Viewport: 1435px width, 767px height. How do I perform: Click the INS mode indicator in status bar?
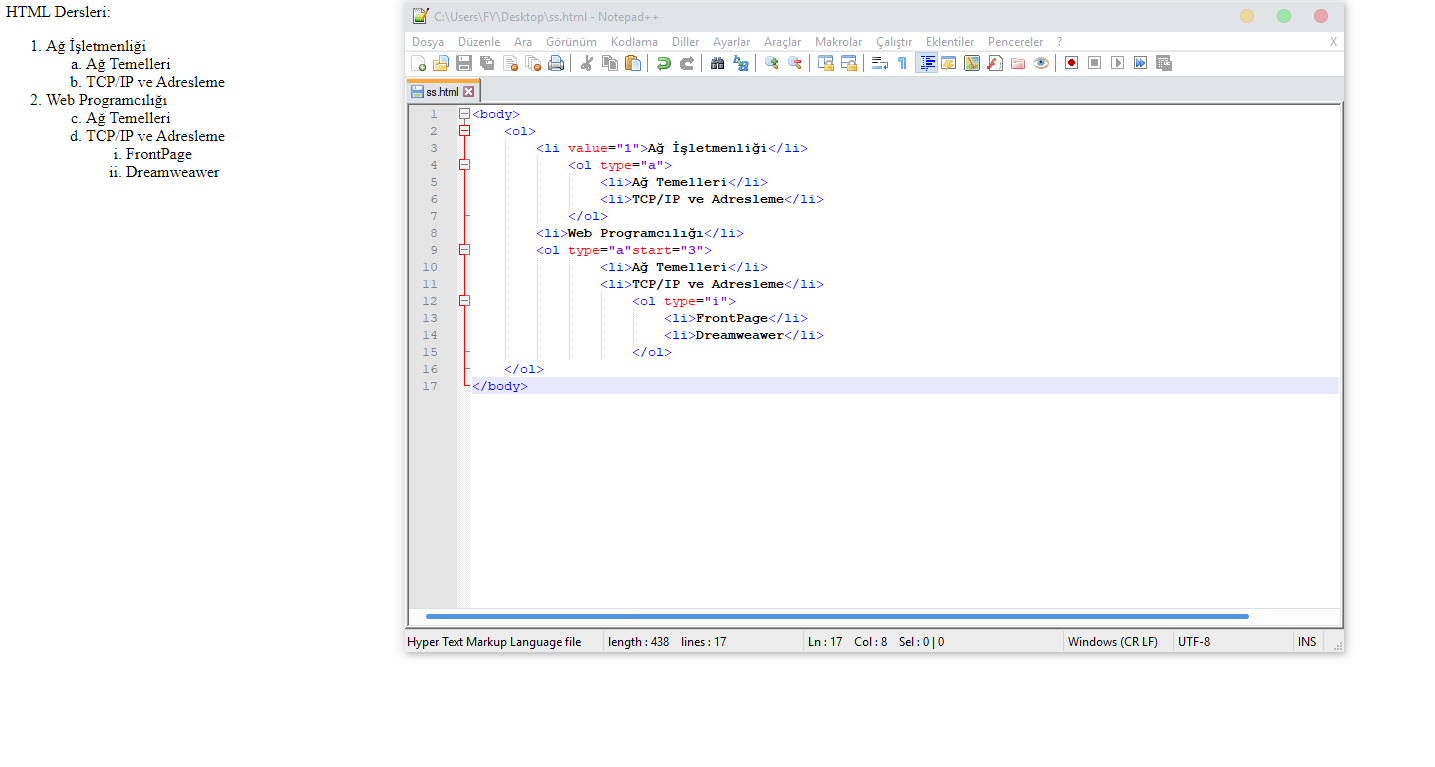point(1307,642)
